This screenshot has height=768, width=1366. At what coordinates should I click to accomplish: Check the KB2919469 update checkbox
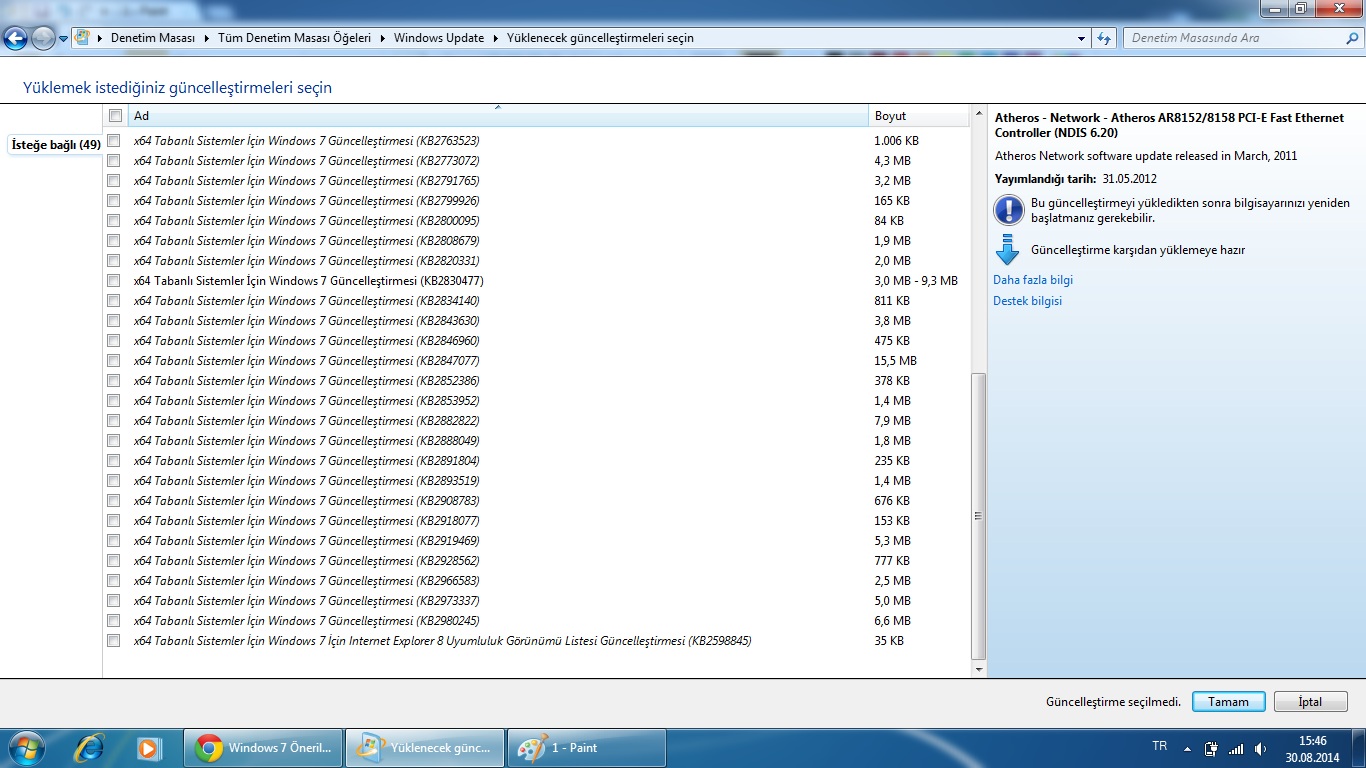114,540
